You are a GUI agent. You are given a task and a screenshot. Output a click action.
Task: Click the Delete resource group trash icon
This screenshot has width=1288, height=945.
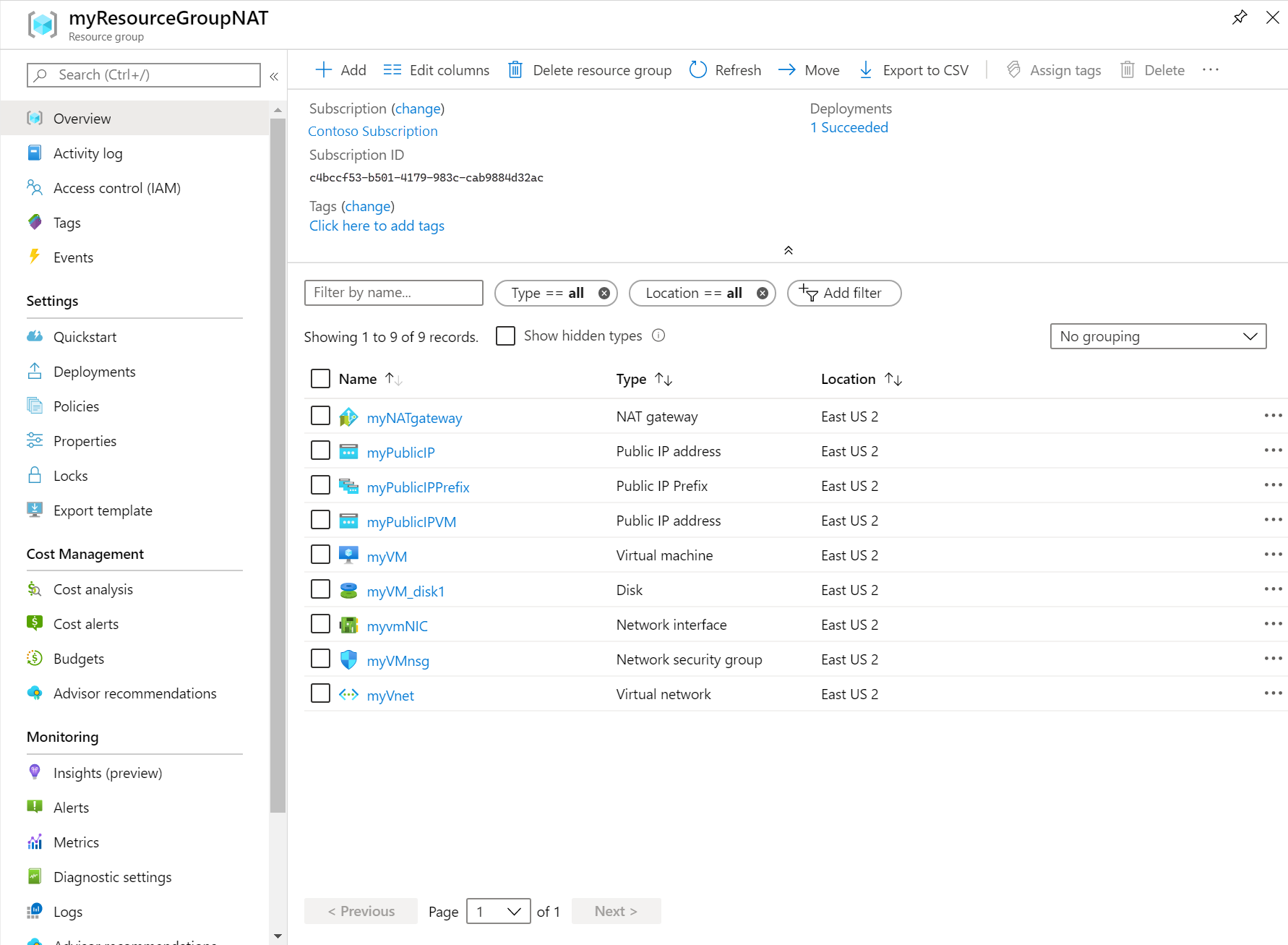coord(515,70)
